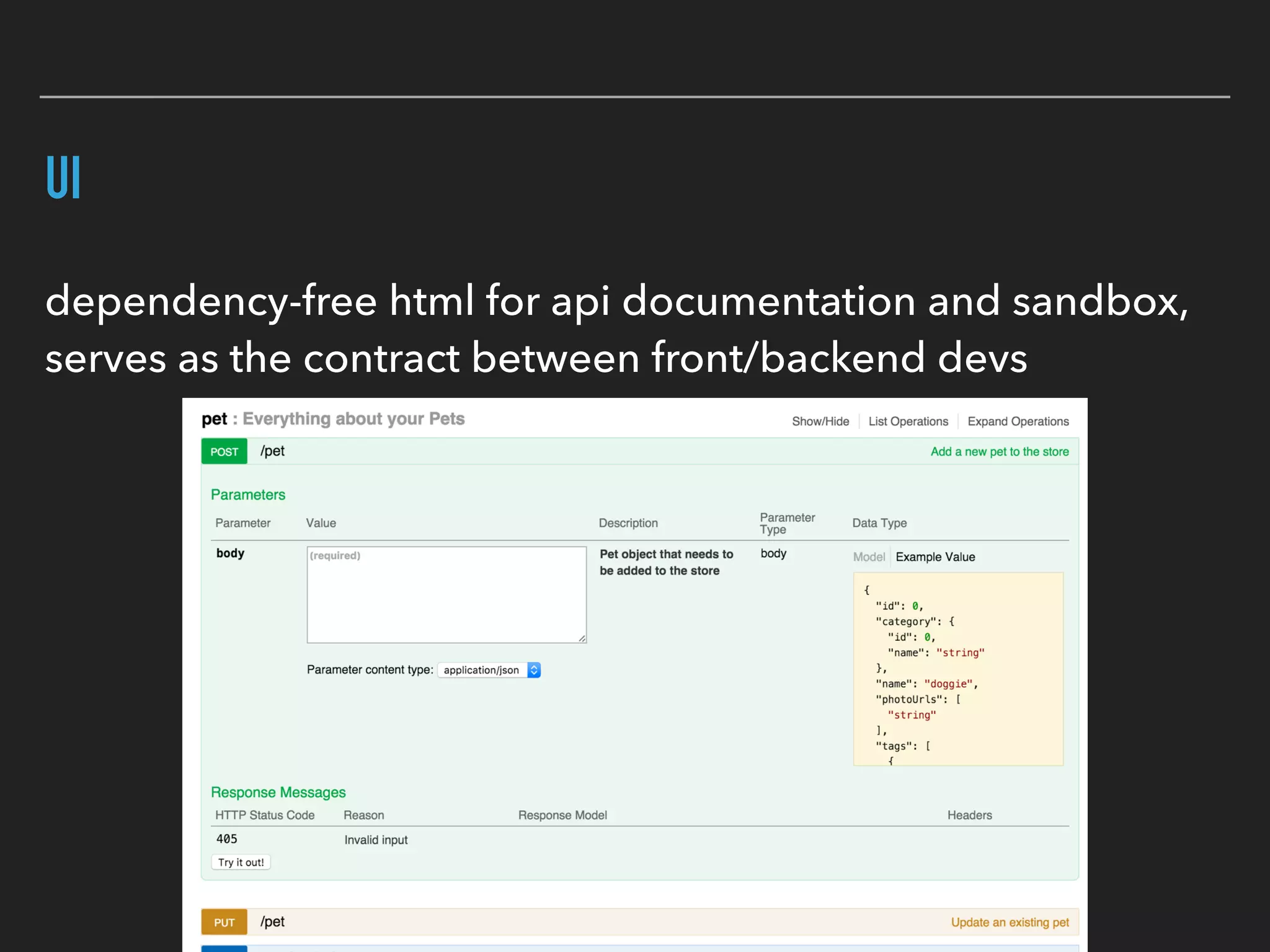Image resolution: width=1270 pixels, height=952 pixels.
Task: Click the Show/Hide link for pet
Action: [x=820, y=421]
